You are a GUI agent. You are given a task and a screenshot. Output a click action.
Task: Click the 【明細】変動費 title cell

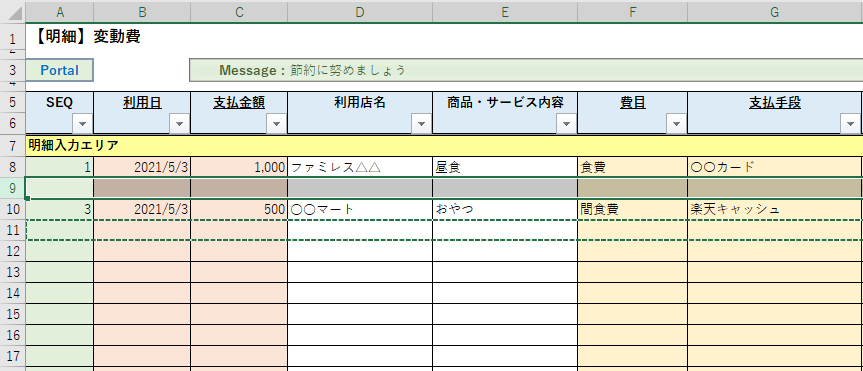coord(87,37)
